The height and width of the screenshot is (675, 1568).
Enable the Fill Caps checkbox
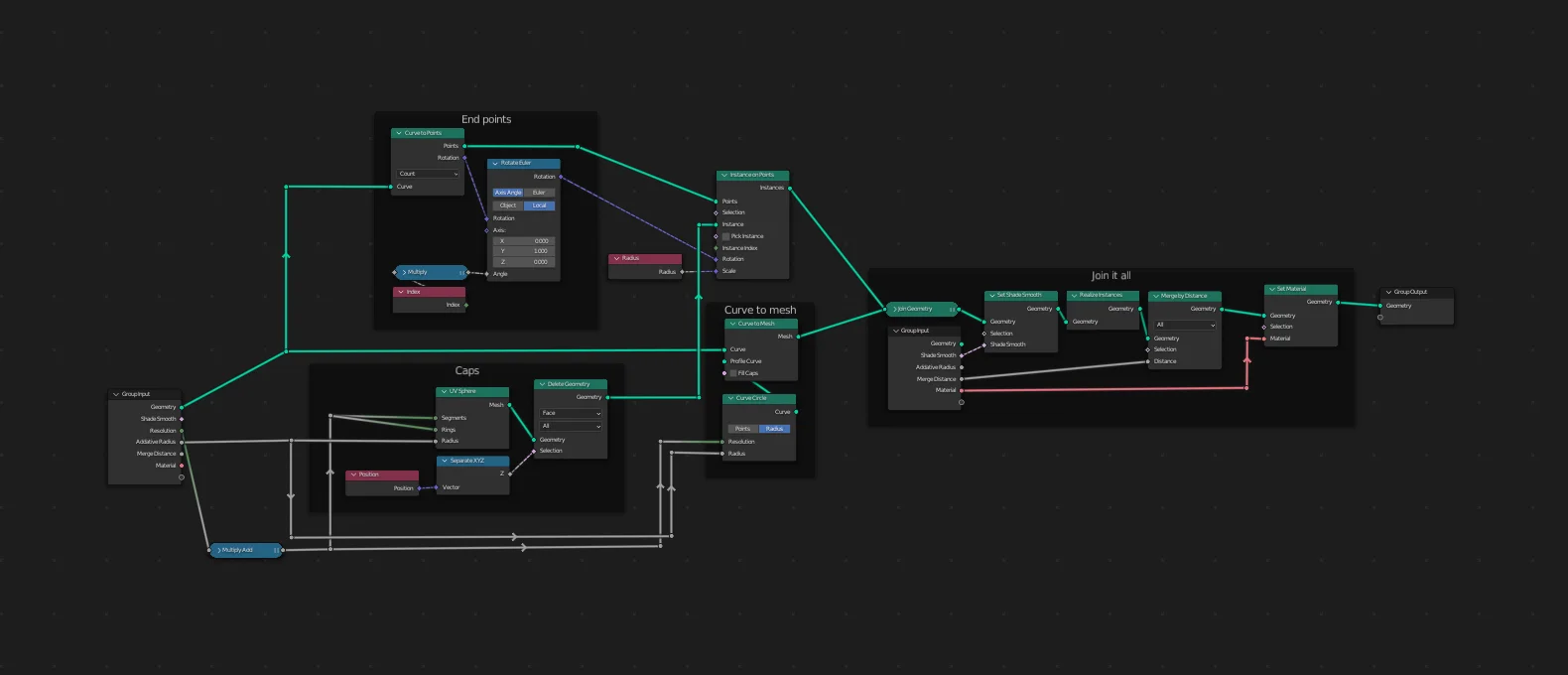click(733, 373)
